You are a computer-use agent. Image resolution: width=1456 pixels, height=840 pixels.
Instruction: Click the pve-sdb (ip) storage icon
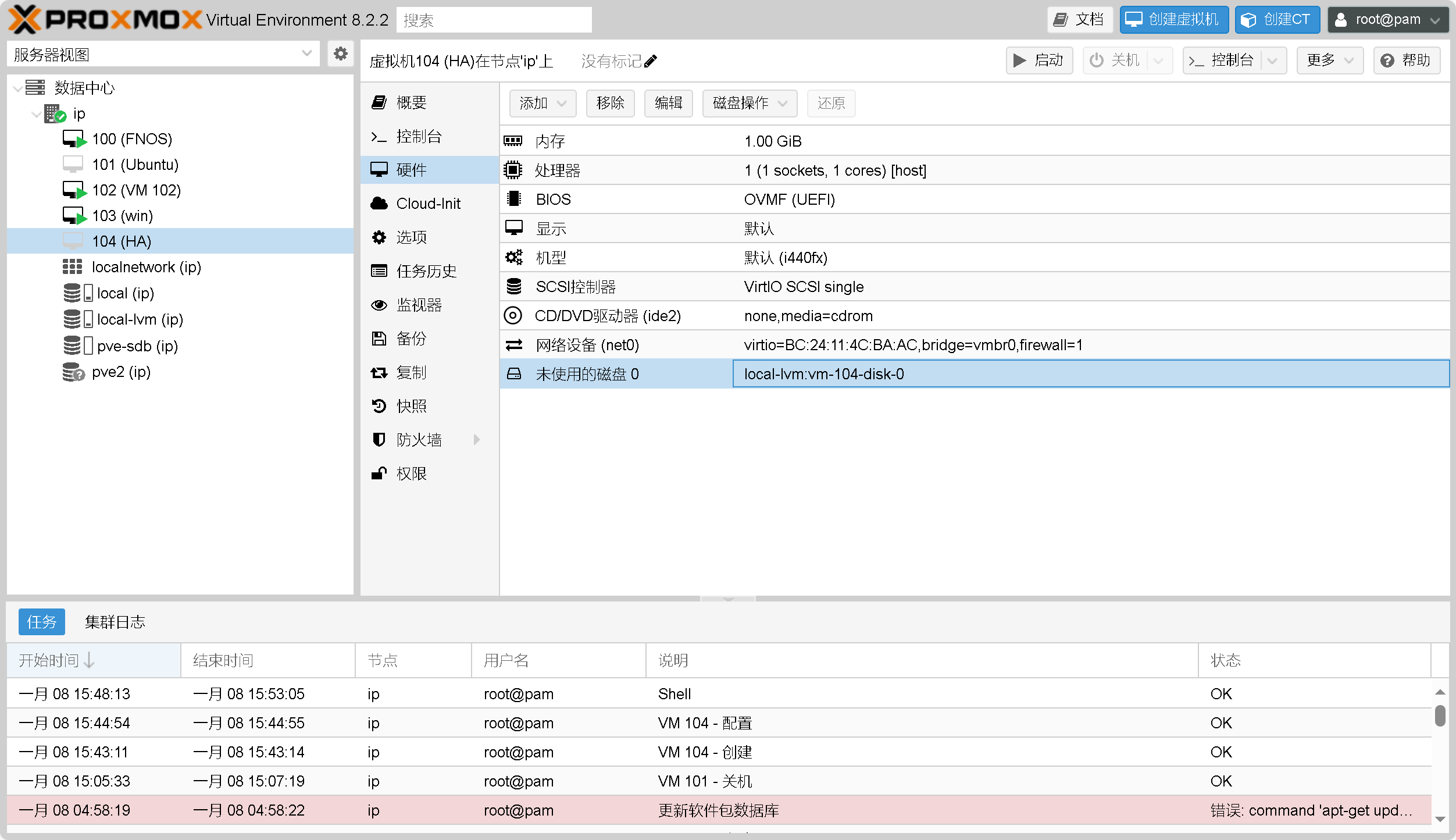pyautogui.click(x=78, y=346)
